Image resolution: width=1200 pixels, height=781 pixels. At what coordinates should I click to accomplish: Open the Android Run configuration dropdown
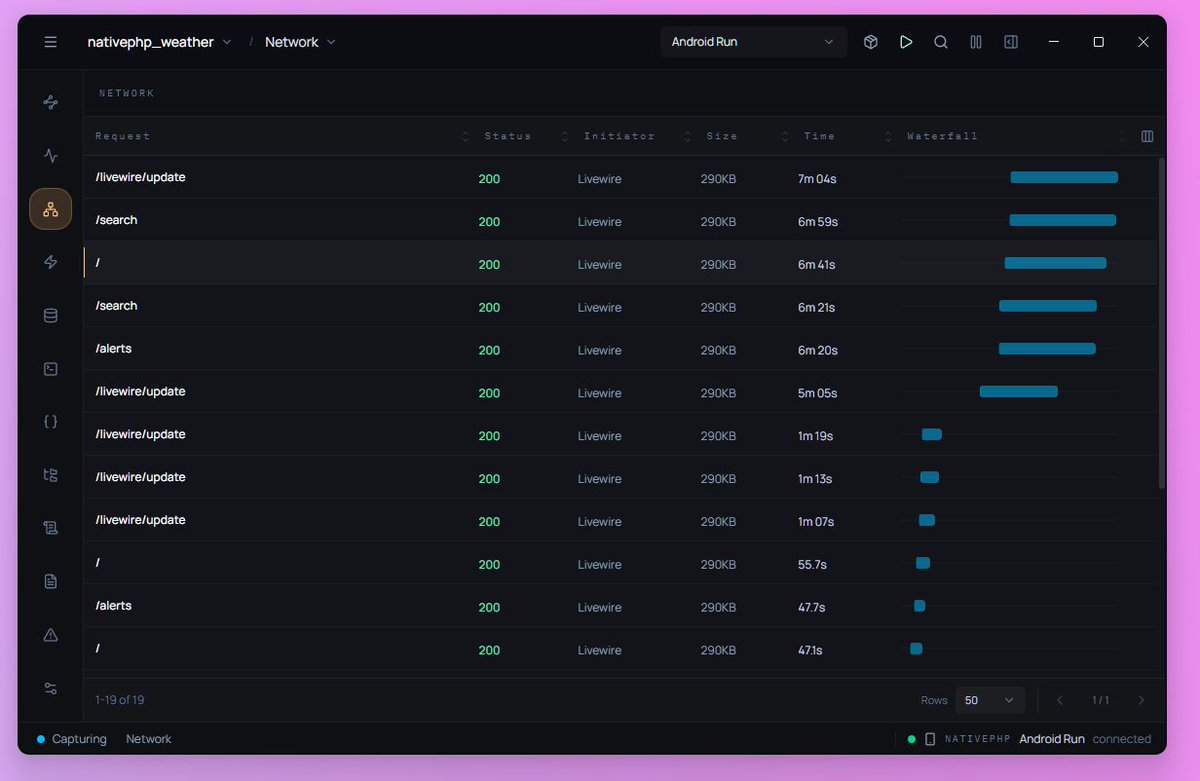pos(753,42)
